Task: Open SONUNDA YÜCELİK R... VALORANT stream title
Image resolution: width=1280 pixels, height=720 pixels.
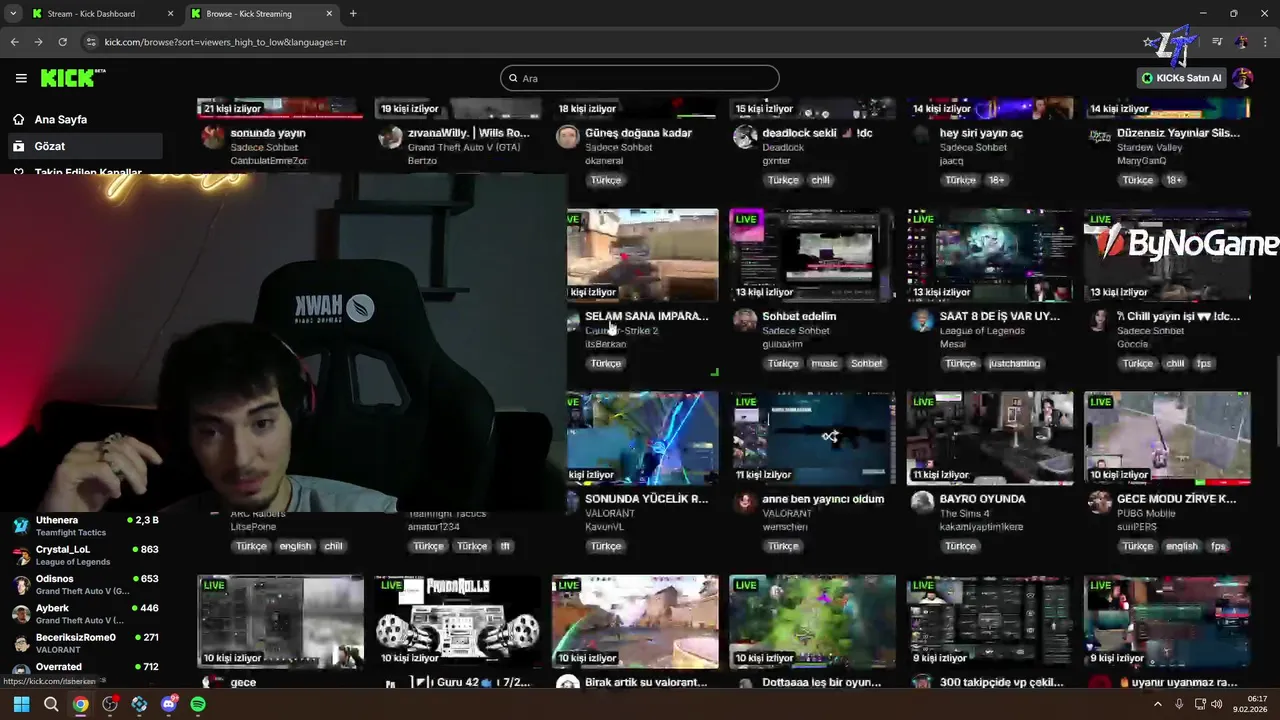Action: [x=646, y=499]
